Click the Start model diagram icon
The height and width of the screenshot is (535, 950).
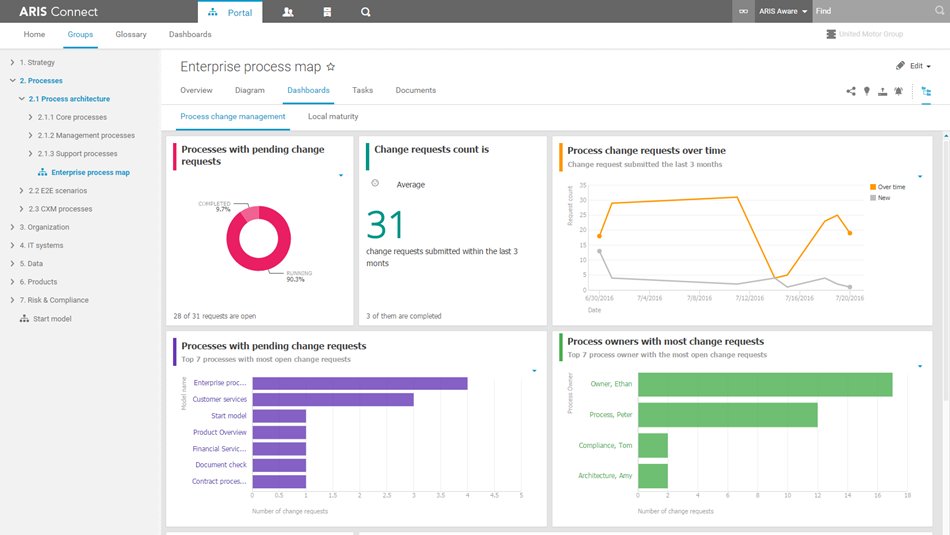coord(24,319)
